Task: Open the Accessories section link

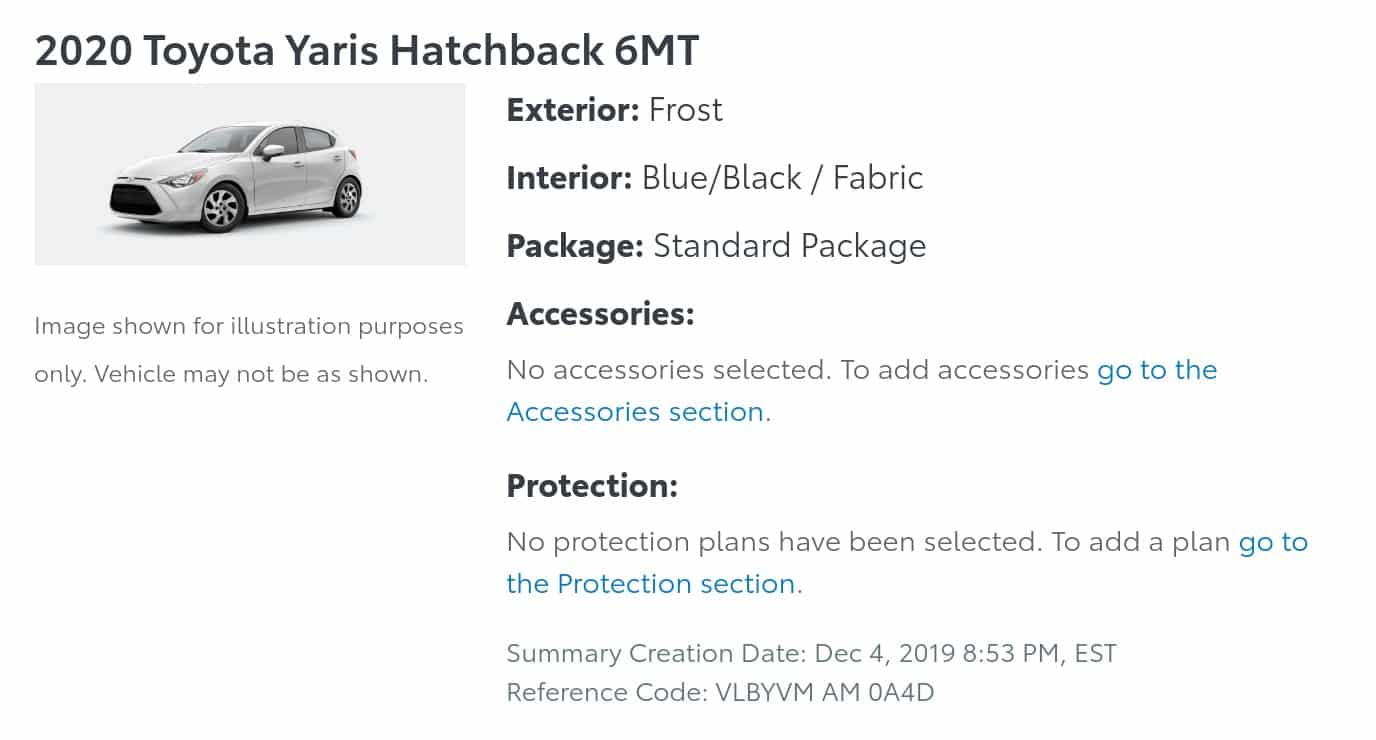Action: (635, 412)
